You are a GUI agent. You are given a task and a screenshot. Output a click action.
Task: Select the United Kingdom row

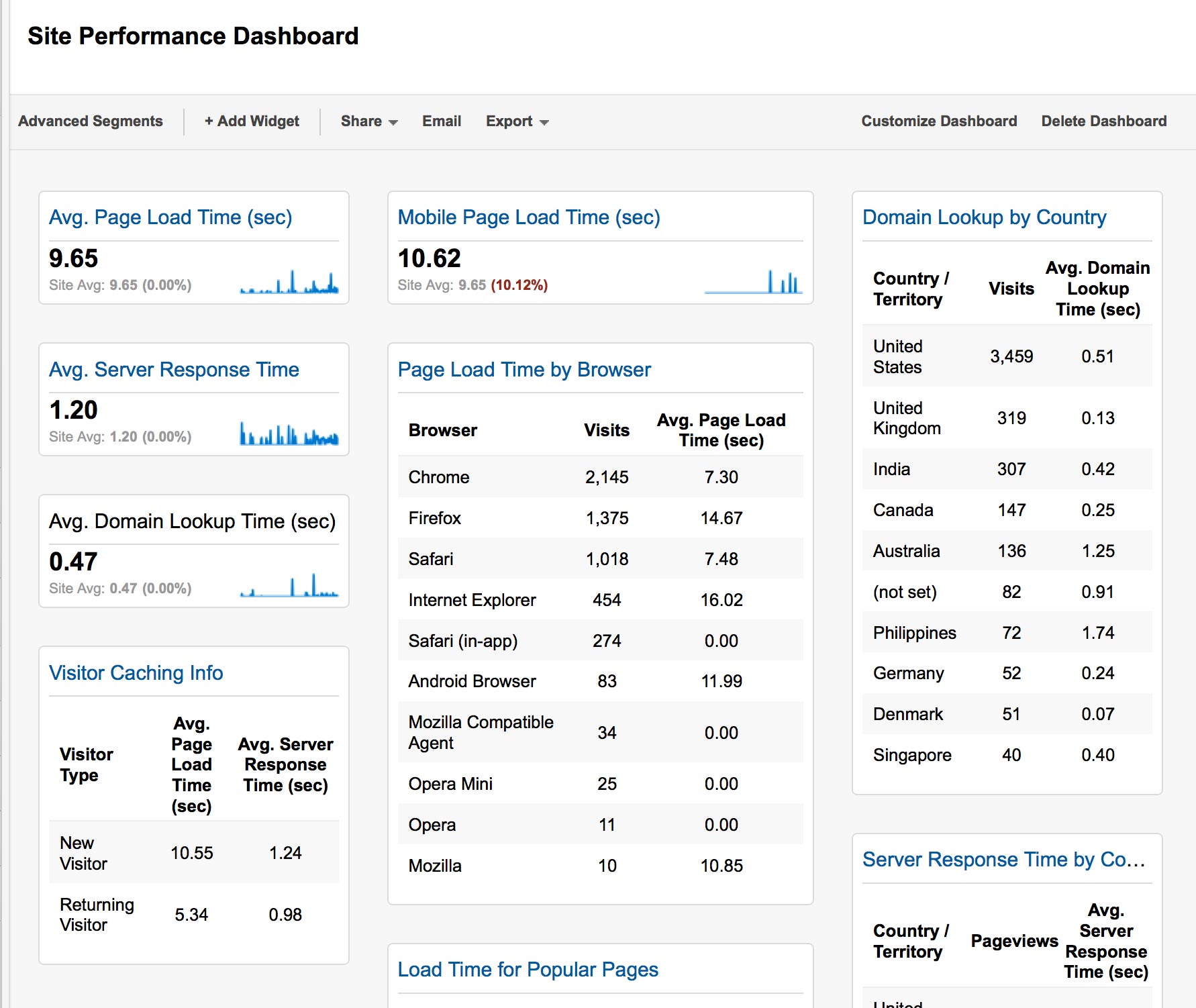tap(1007, 418)
